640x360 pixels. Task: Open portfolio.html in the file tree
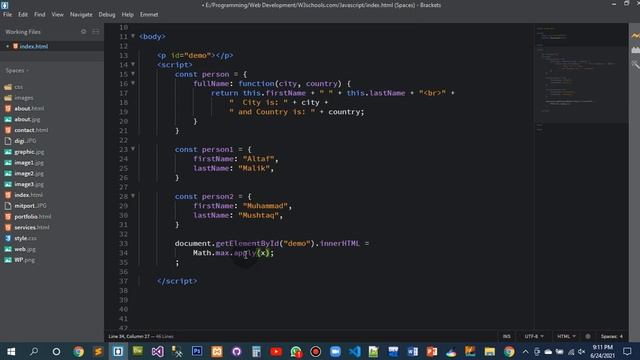[x=33, y=217]
